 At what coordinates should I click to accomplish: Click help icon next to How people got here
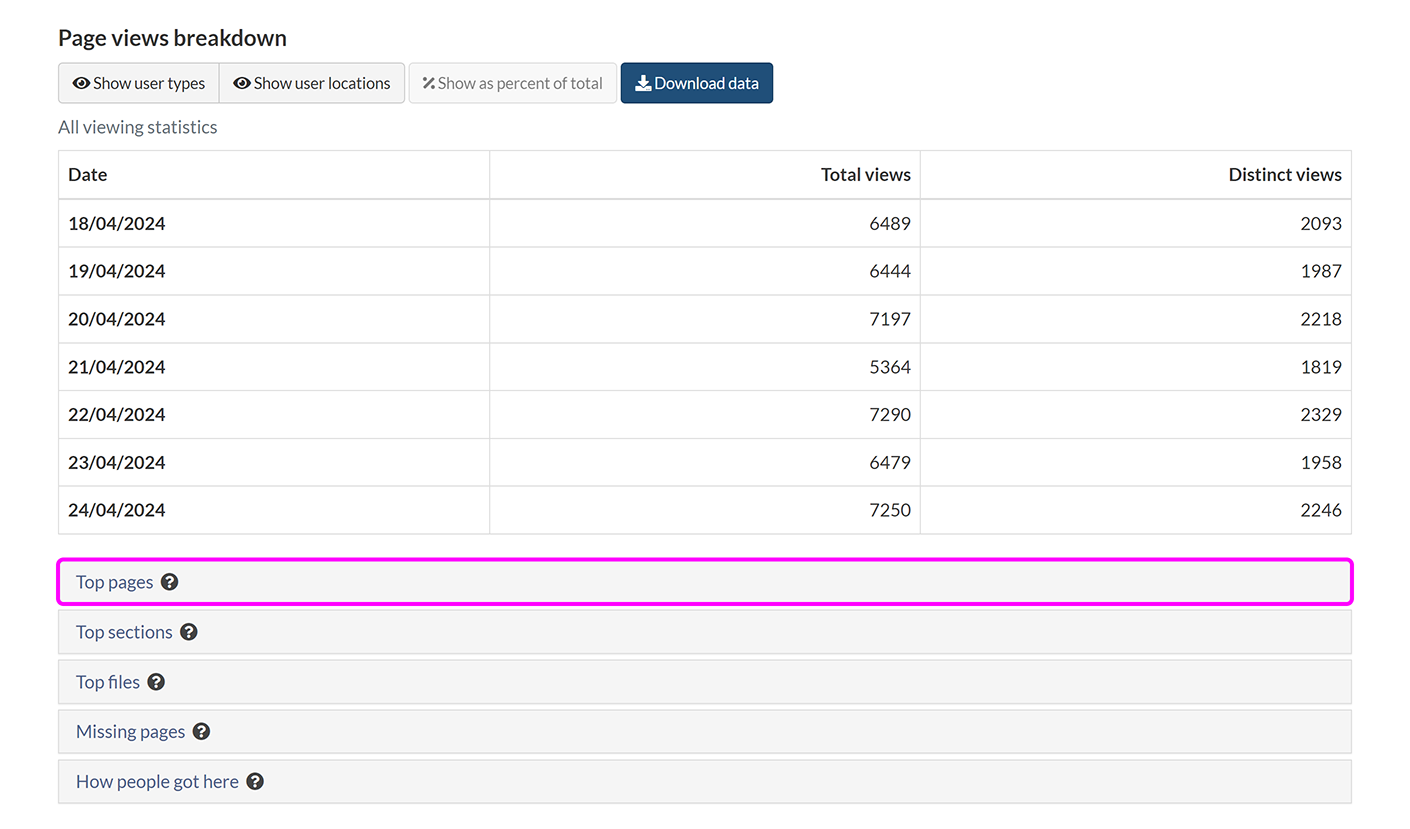[255, 782]
